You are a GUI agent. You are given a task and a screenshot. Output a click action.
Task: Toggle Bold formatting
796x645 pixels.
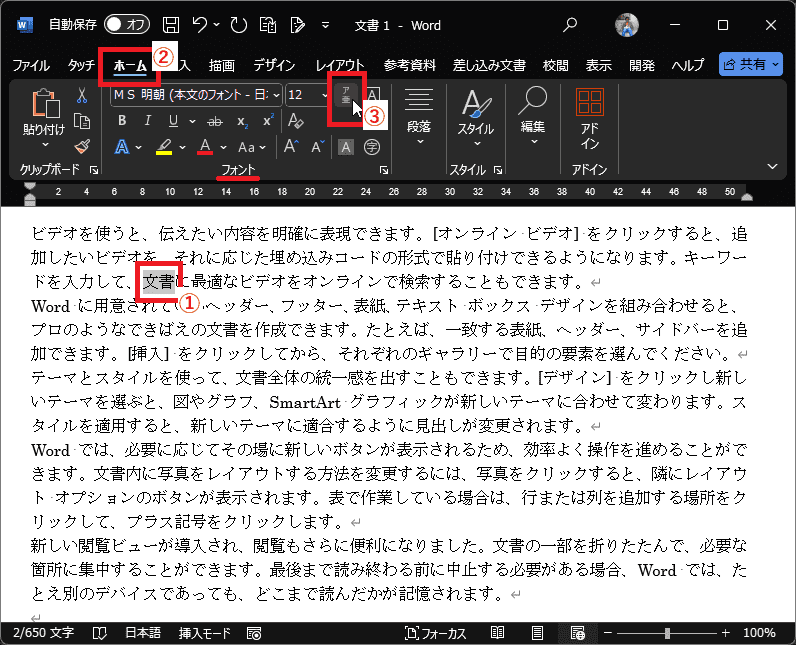pyautogui.click(x=122, y=121)
